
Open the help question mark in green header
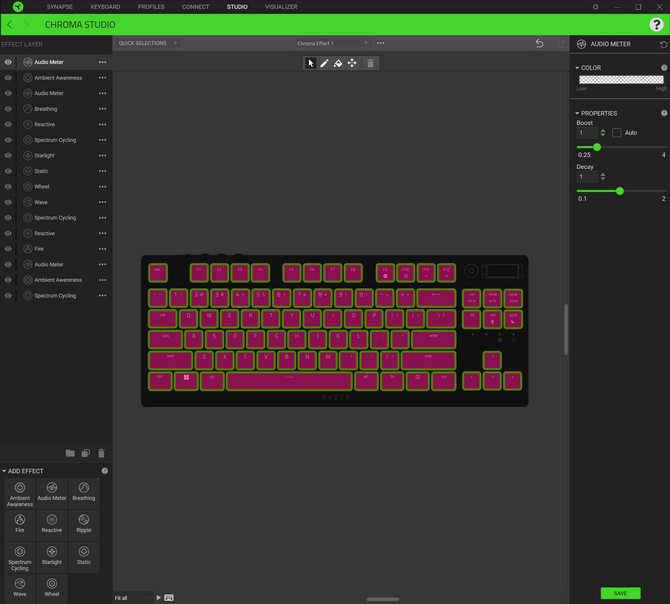(x=656, y=25)
